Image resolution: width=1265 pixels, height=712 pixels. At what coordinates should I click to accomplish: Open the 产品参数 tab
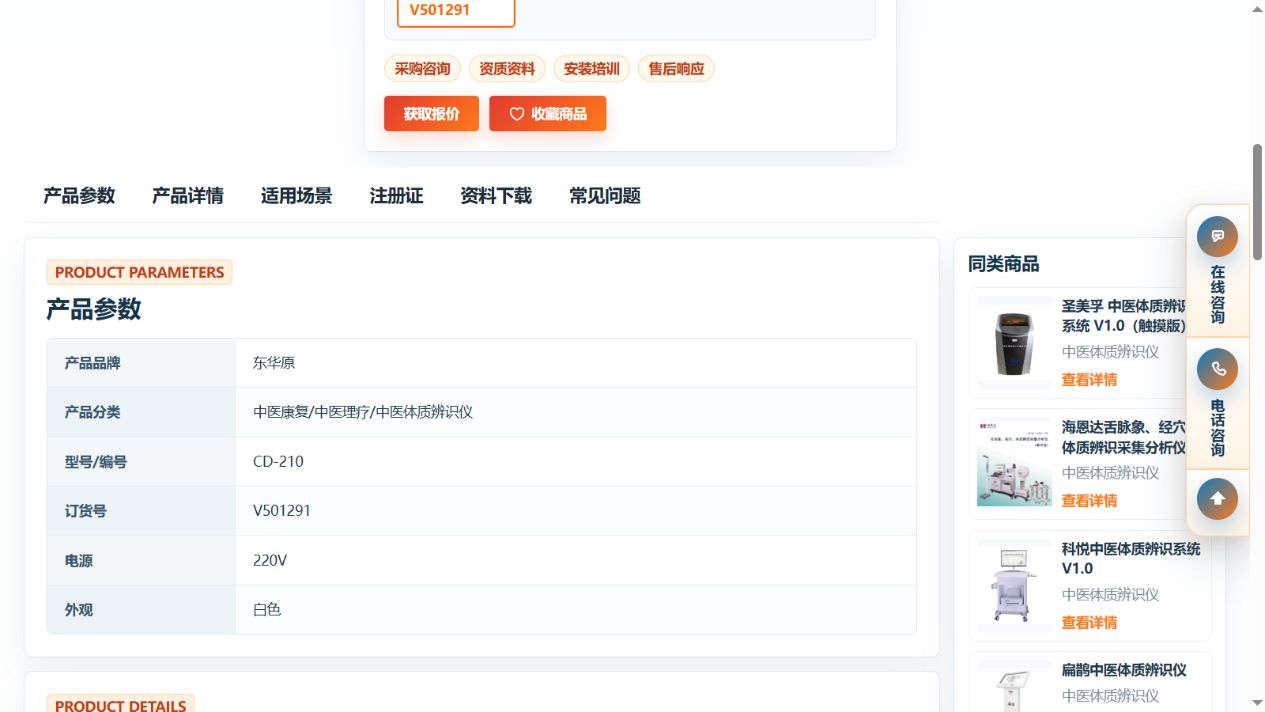click(79, 196)
